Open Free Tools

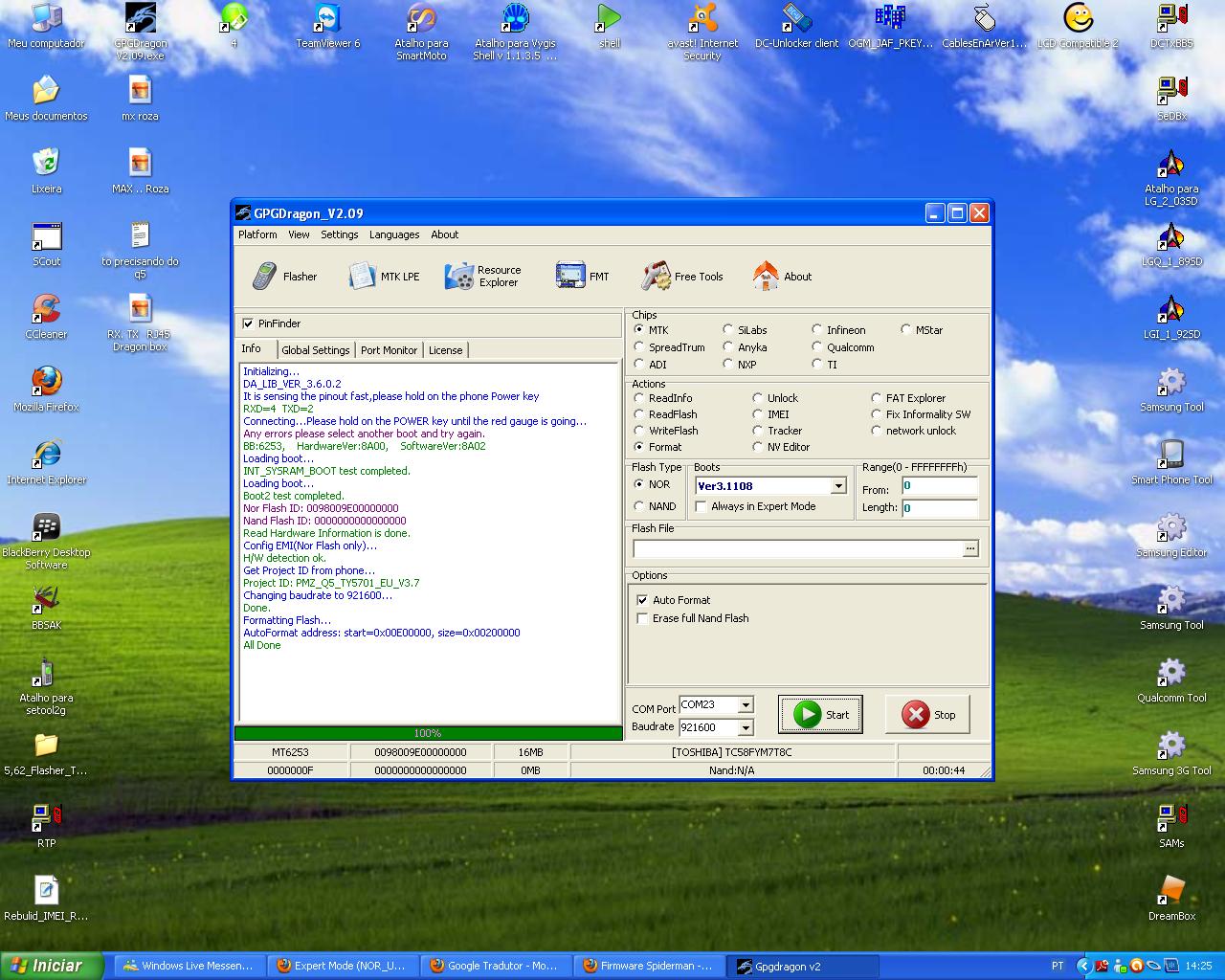[x=682, y=277]
